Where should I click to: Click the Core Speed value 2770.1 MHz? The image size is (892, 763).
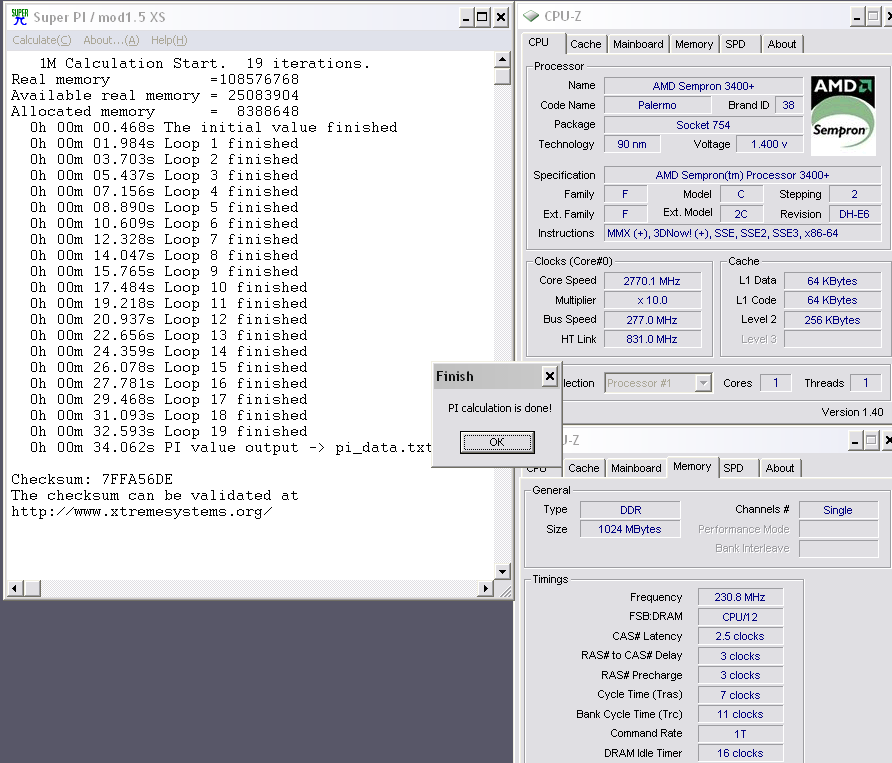(x=652, y=281)
